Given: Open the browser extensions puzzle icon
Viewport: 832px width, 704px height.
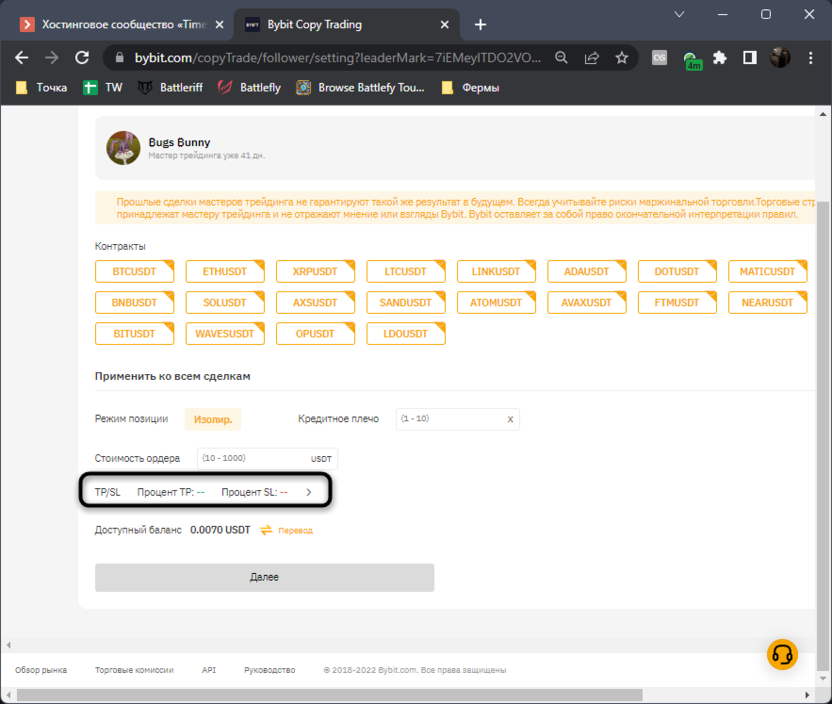Looking at the screenshot, I should pos(719,58).
